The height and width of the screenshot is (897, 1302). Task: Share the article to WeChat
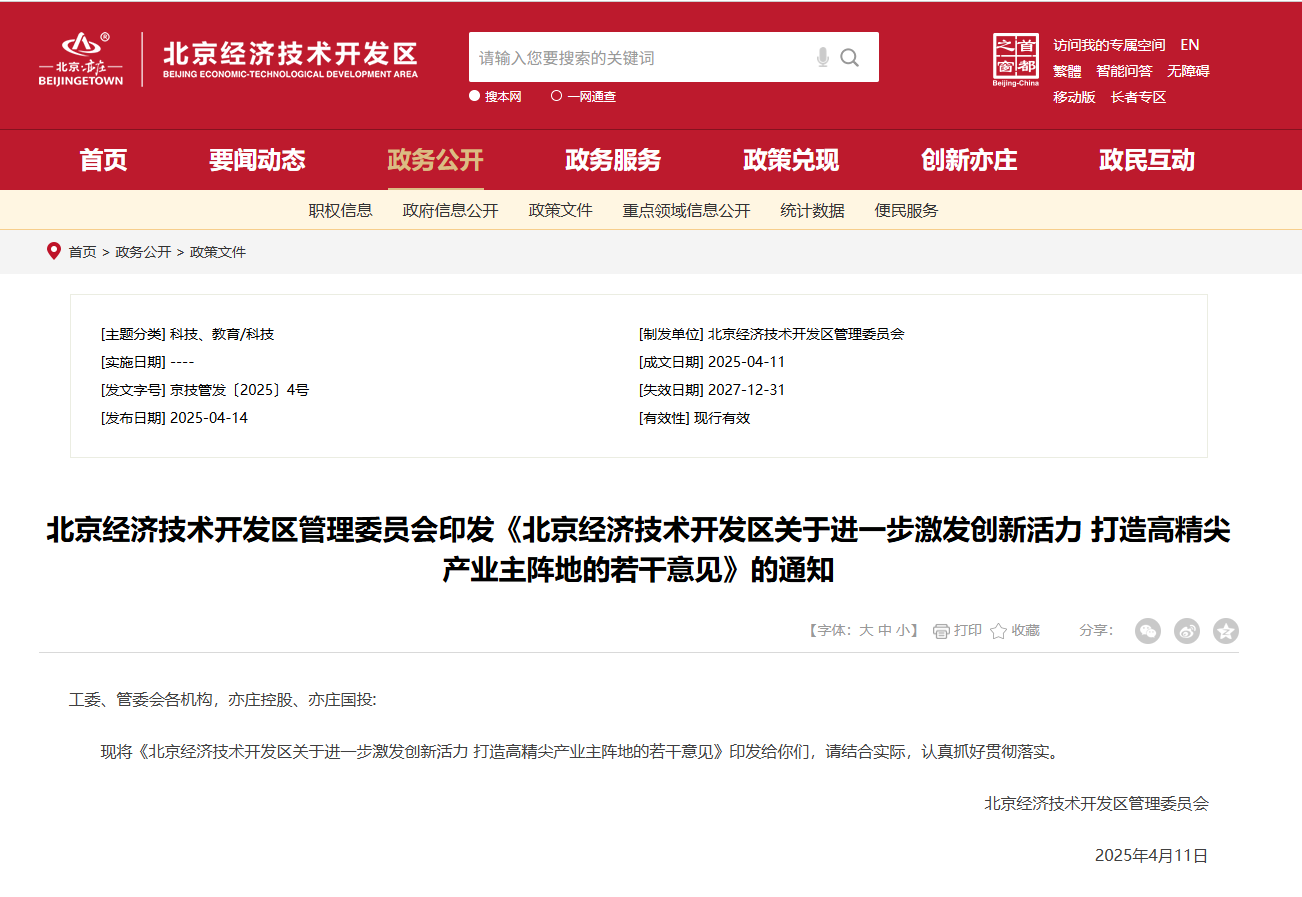tap(1147, 631)
